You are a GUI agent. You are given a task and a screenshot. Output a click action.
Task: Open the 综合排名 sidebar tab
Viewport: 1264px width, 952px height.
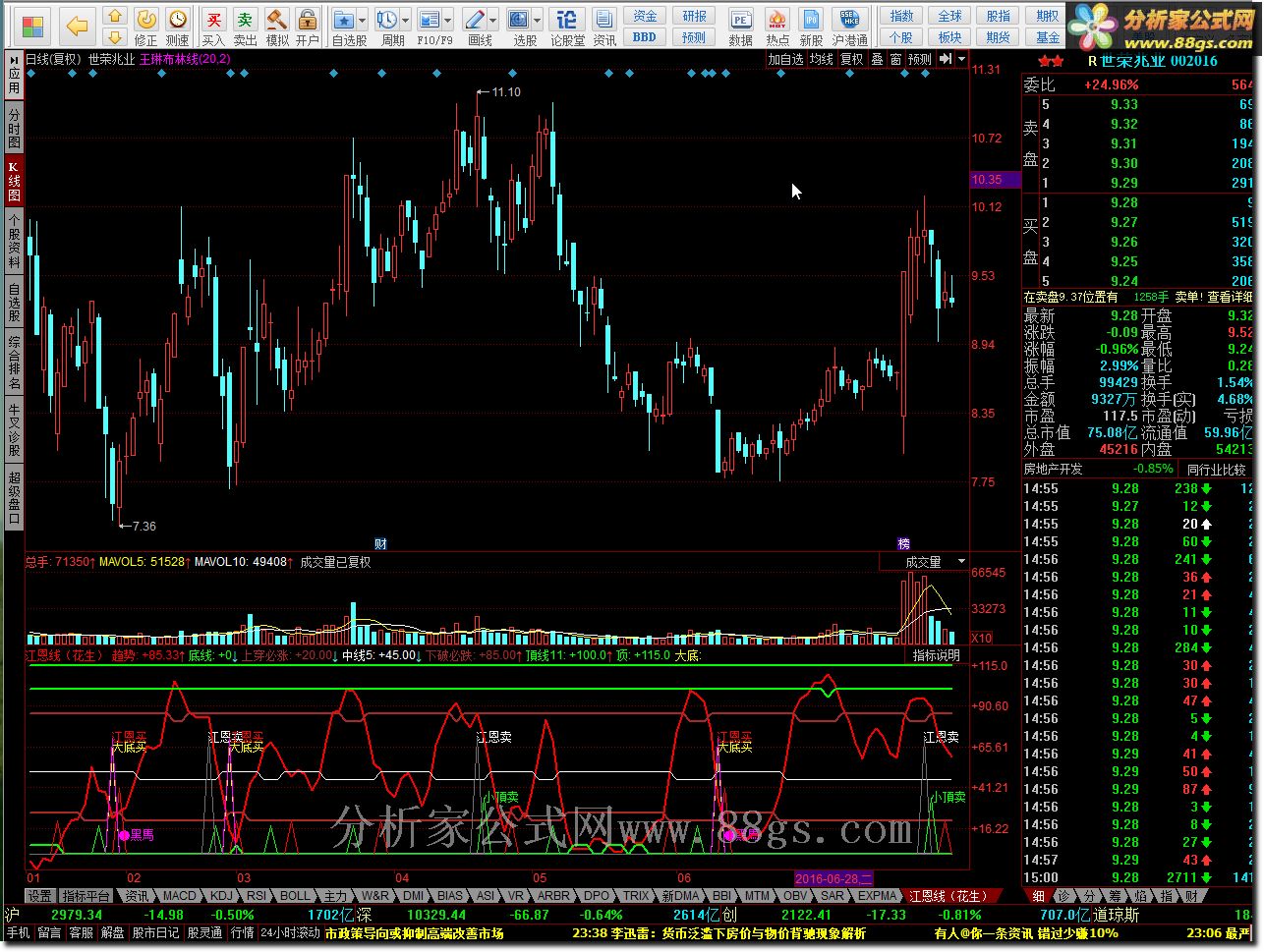pos(14,364)
